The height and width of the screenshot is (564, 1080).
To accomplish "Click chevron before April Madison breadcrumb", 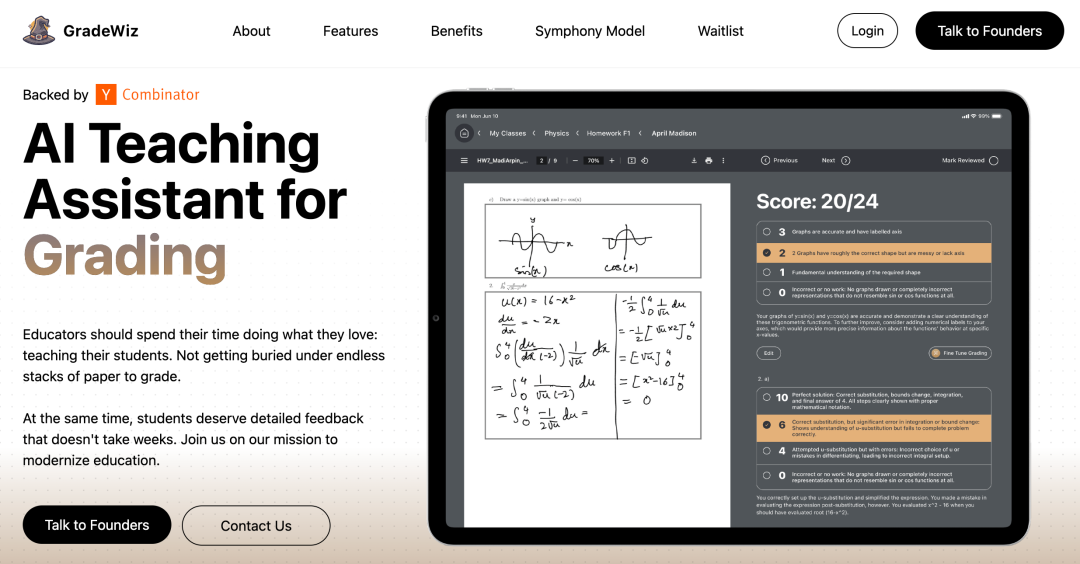I will [x=640, y=133].
